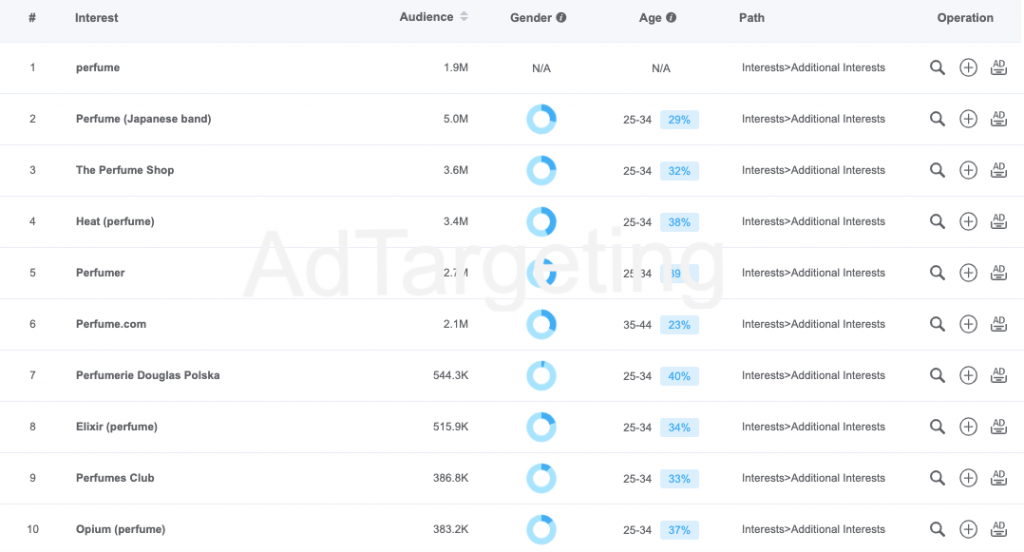This screenshot has height=552, width=1024.
Task: Add Opium (perfume) with the plus icon
Action: tap(968, 529)
